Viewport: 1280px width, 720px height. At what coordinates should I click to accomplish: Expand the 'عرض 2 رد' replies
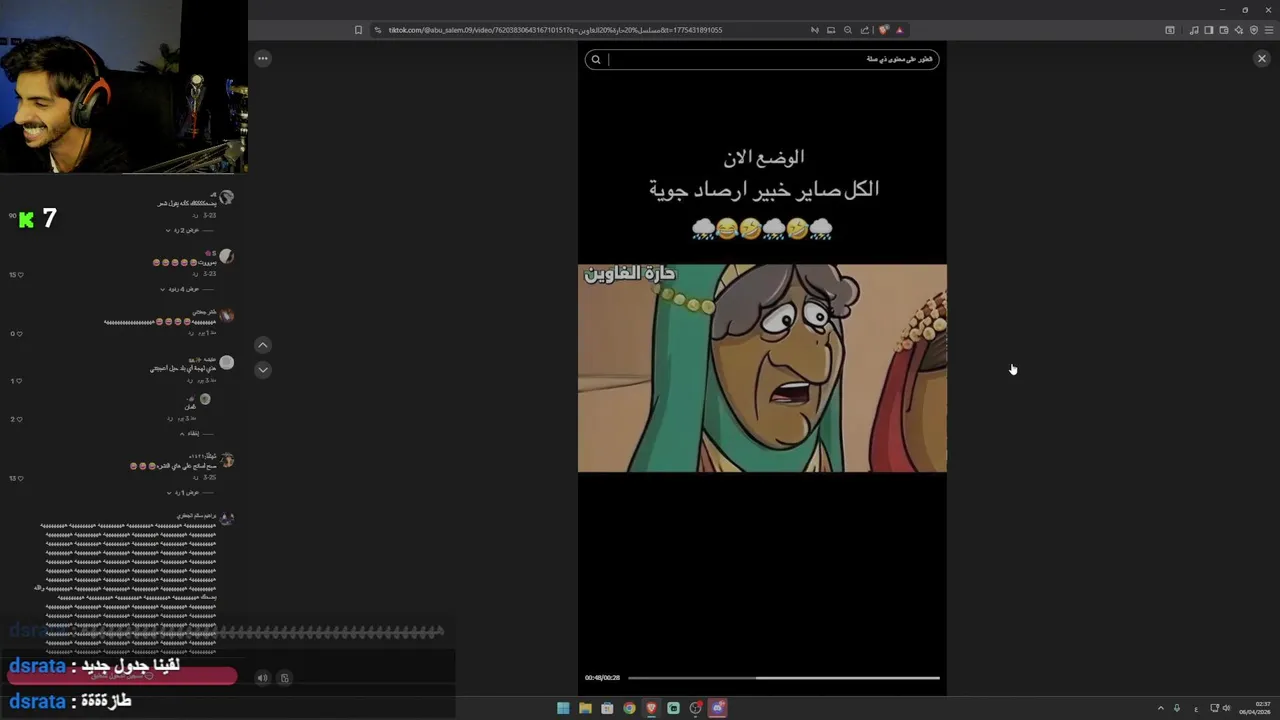pyautogui.click(x=184, y=230)
